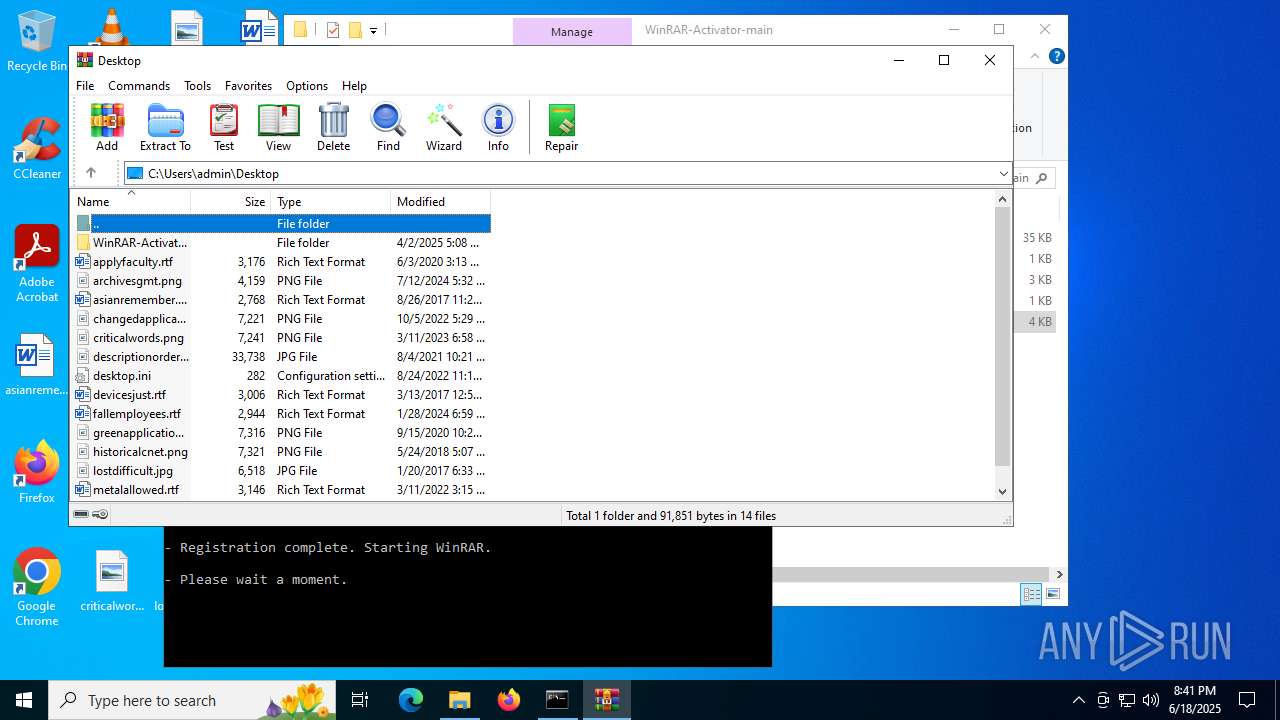1280x720 pixels.
Task: Click the Windows Start button
Action: [x=24, y=700]
